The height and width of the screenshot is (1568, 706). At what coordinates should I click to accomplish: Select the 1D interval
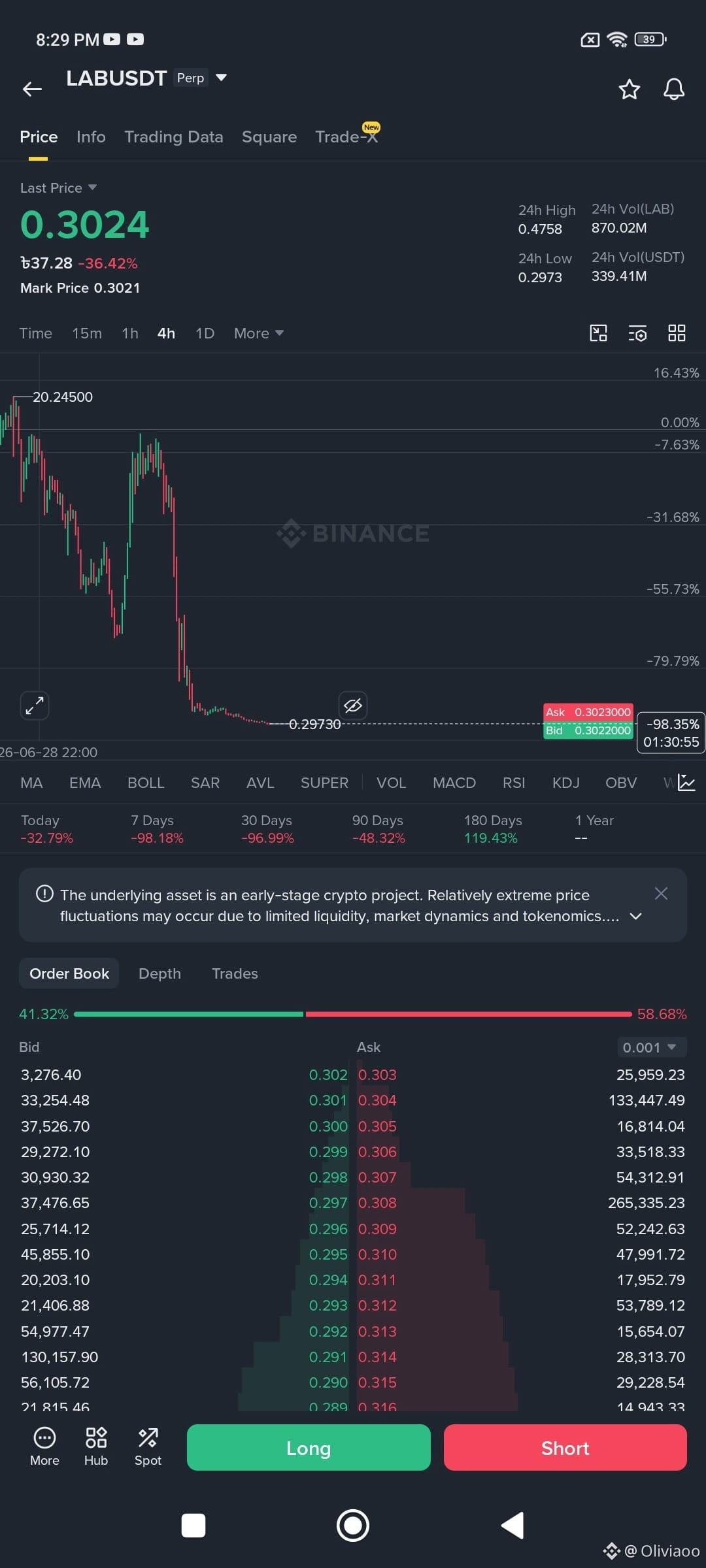click(205, 333)
